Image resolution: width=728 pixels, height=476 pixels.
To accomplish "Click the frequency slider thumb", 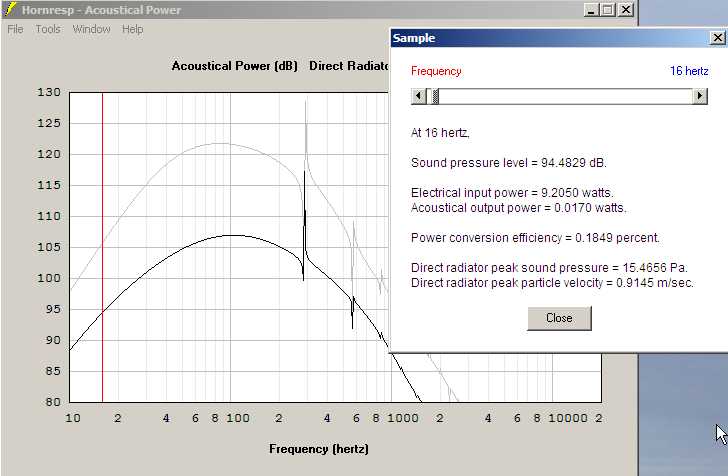I will (435, 96).
